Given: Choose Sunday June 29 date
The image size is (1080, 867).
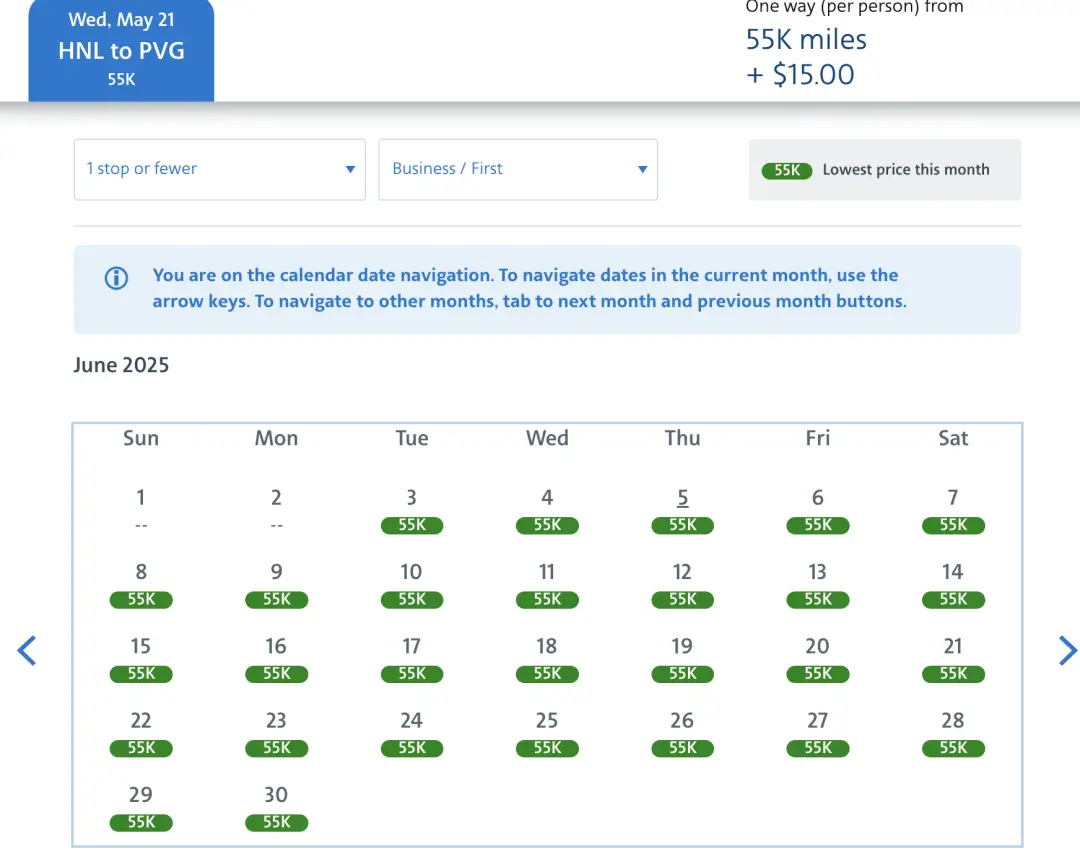Looking at the screenshot, I should point(141,806).
